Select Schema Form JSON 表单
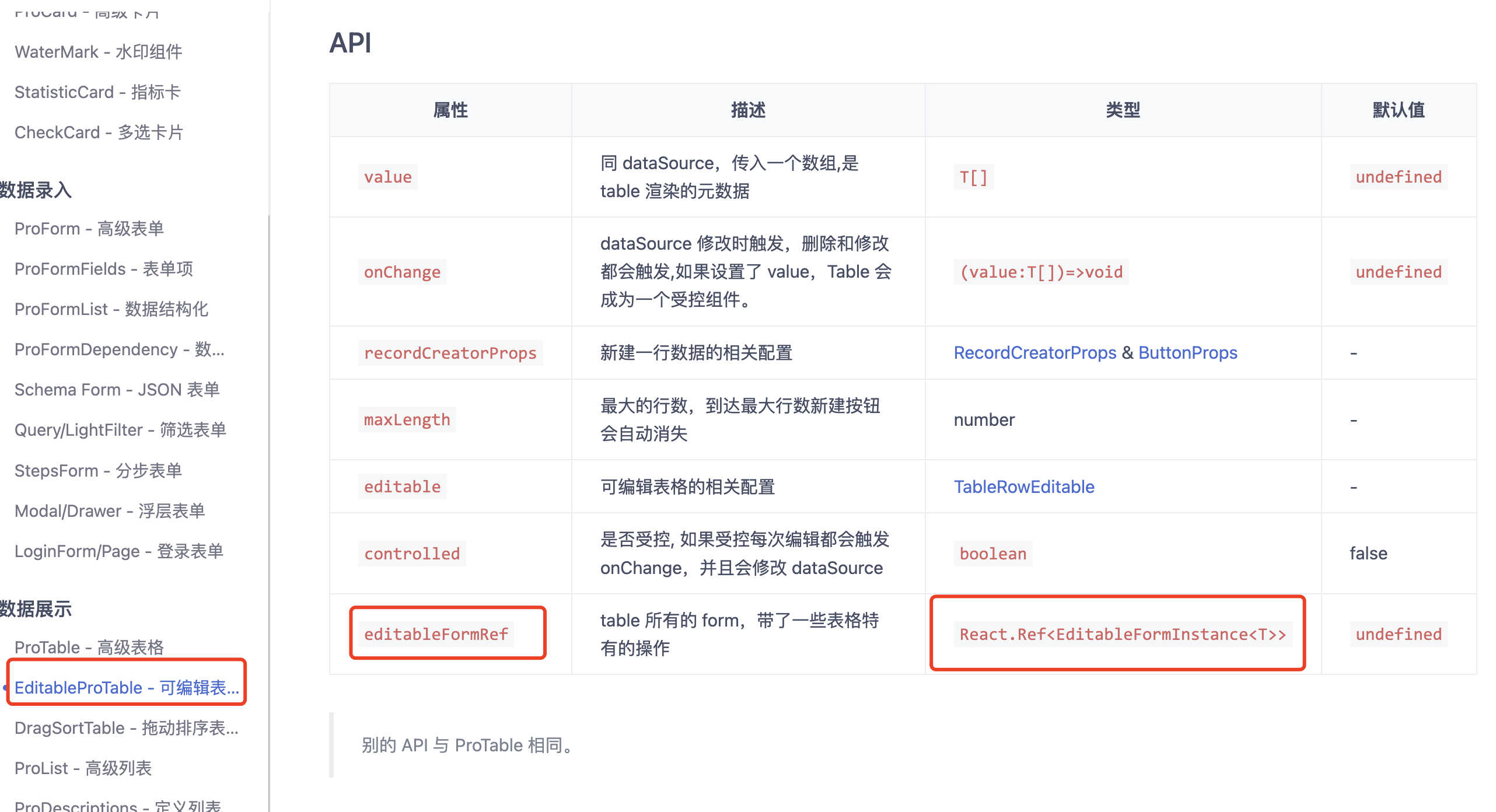 click(117, 389)
